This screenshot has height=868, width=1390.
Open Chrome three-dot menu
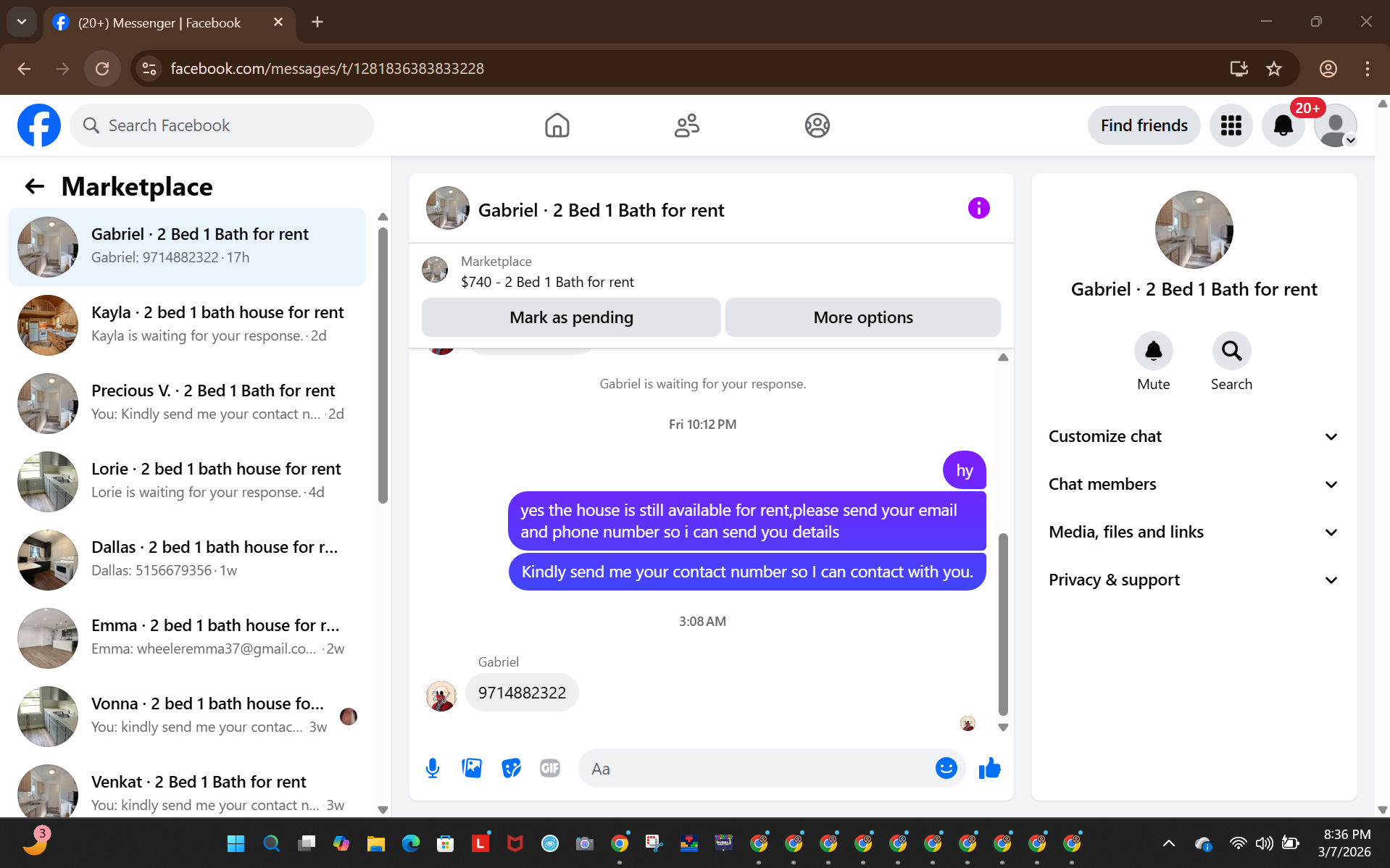(x=1367, y=69)
